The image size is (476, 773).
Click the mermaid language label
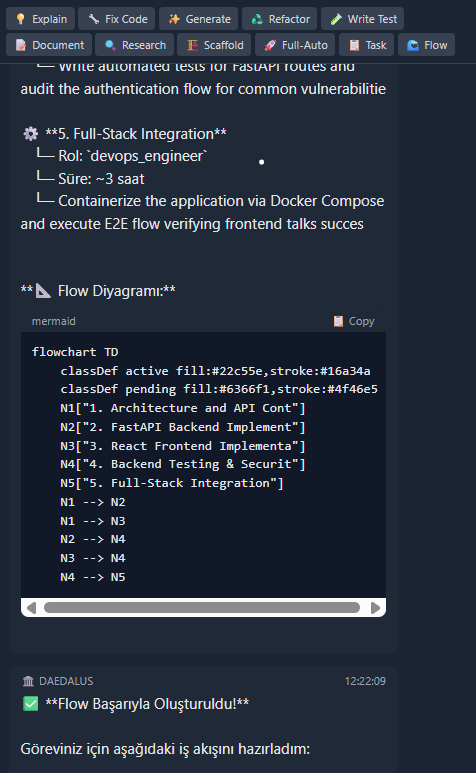[x=54, y=321]
